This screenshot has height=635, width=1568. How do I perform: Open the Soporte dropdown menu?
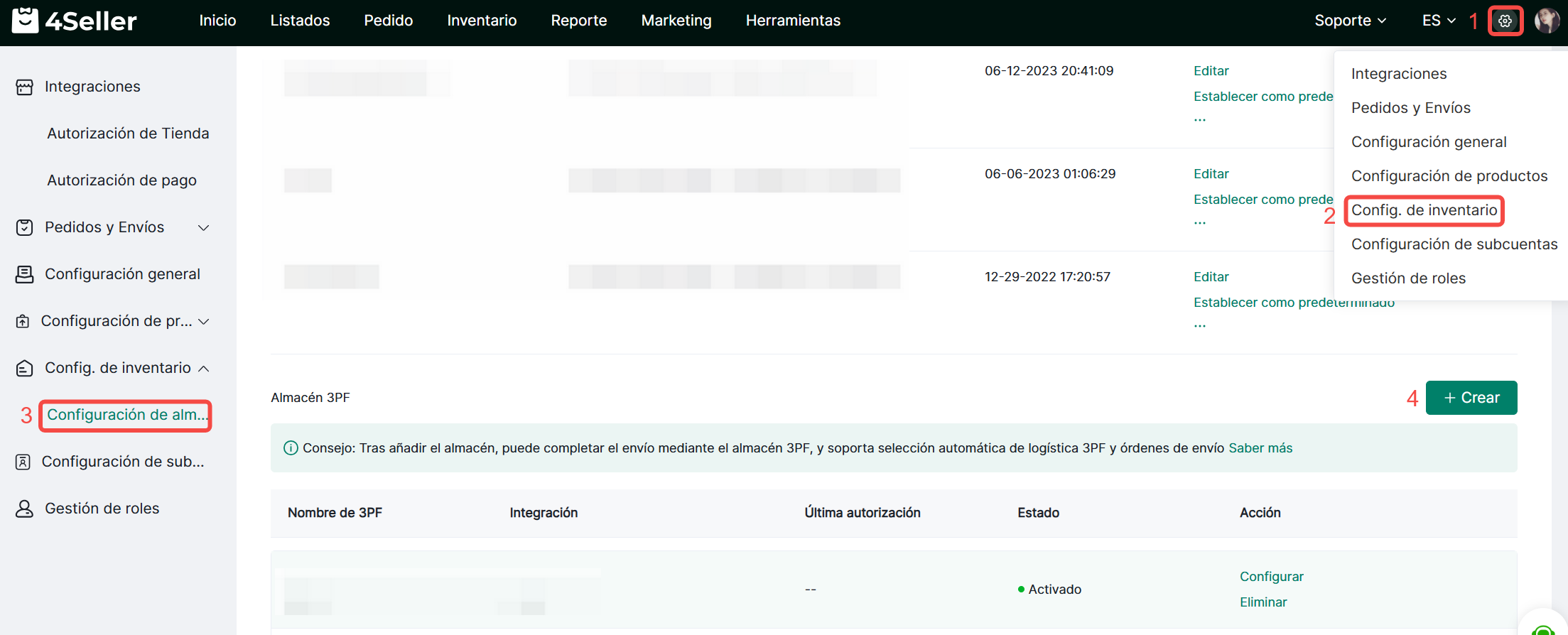(1350, 21)
